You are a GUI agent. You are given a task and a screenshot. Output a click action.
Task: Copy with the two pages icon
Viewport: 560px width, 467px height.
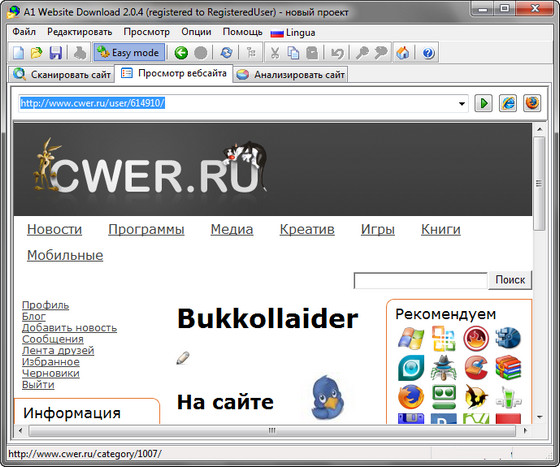click(293, 53)
